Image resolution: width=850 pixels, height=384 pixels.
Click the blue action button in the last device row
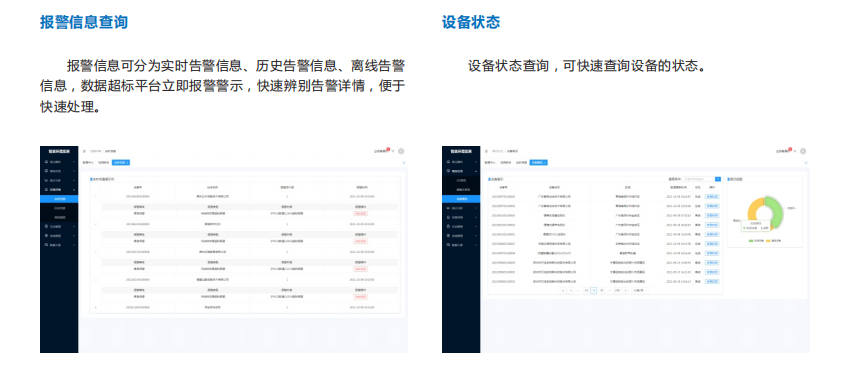pos(712,281)
